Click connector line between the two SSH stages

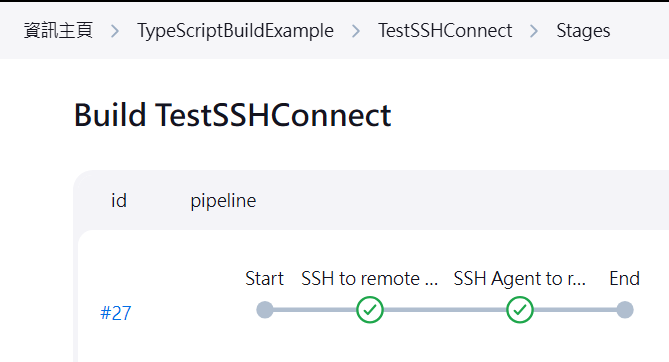coord(445,310)
